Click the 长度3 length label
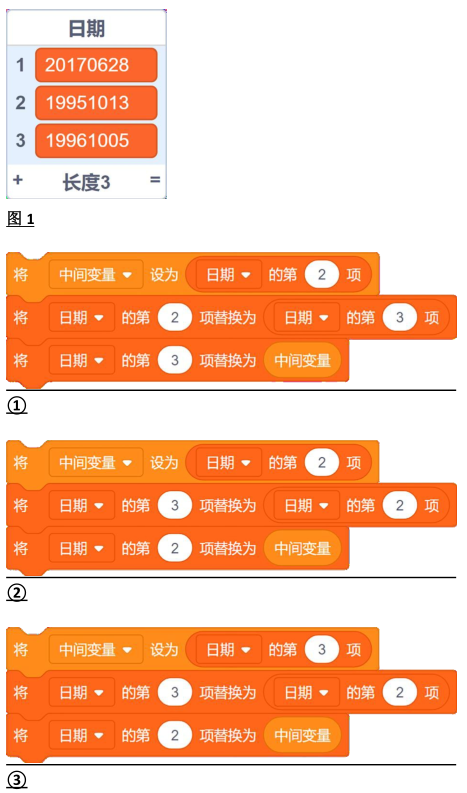467x793 pixels. [x=87, y=182]
